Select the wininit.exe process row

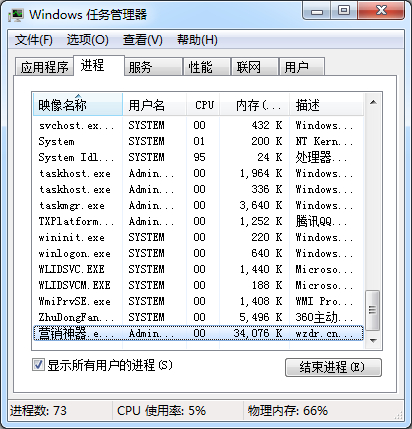pyautogui.click(x=198, y=237)
